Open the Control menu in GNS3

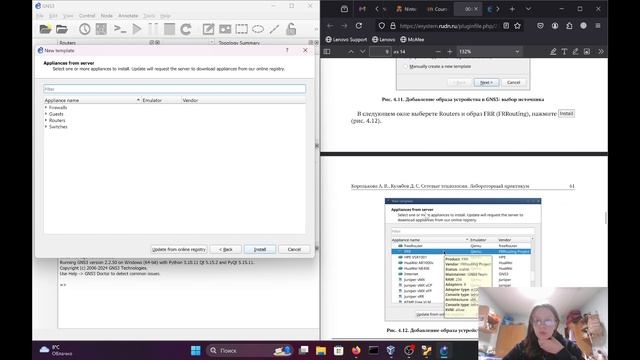point(87,16)
